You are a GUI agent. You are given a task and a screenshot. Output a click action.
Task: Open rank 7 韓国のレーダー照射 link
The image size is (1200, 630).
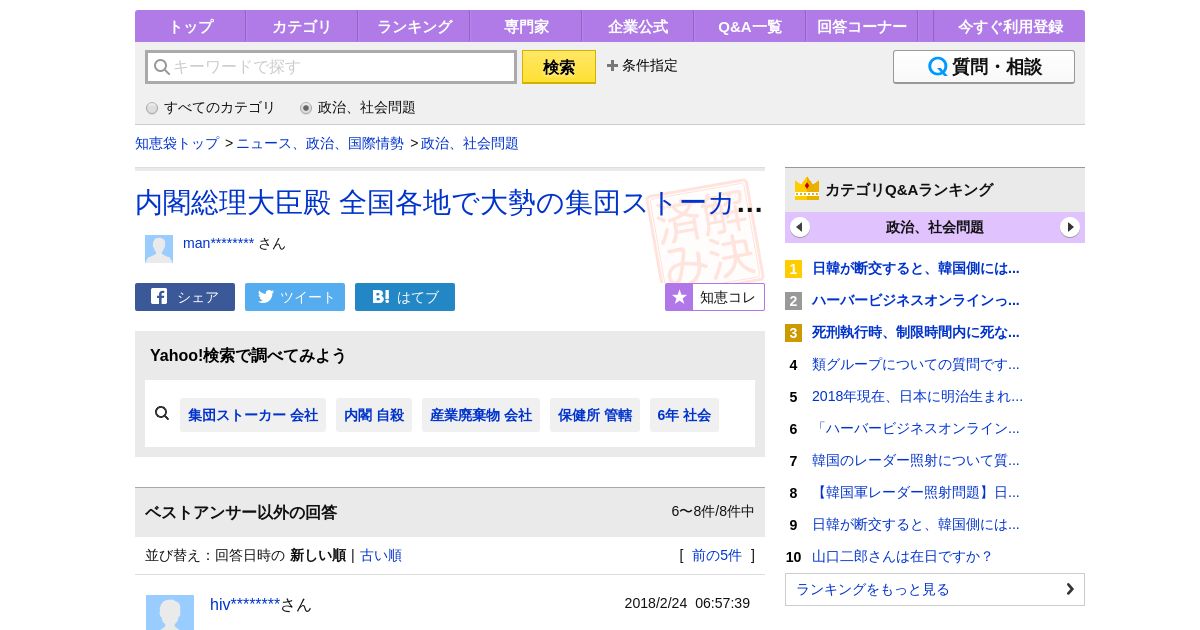(x=916, y=460)
